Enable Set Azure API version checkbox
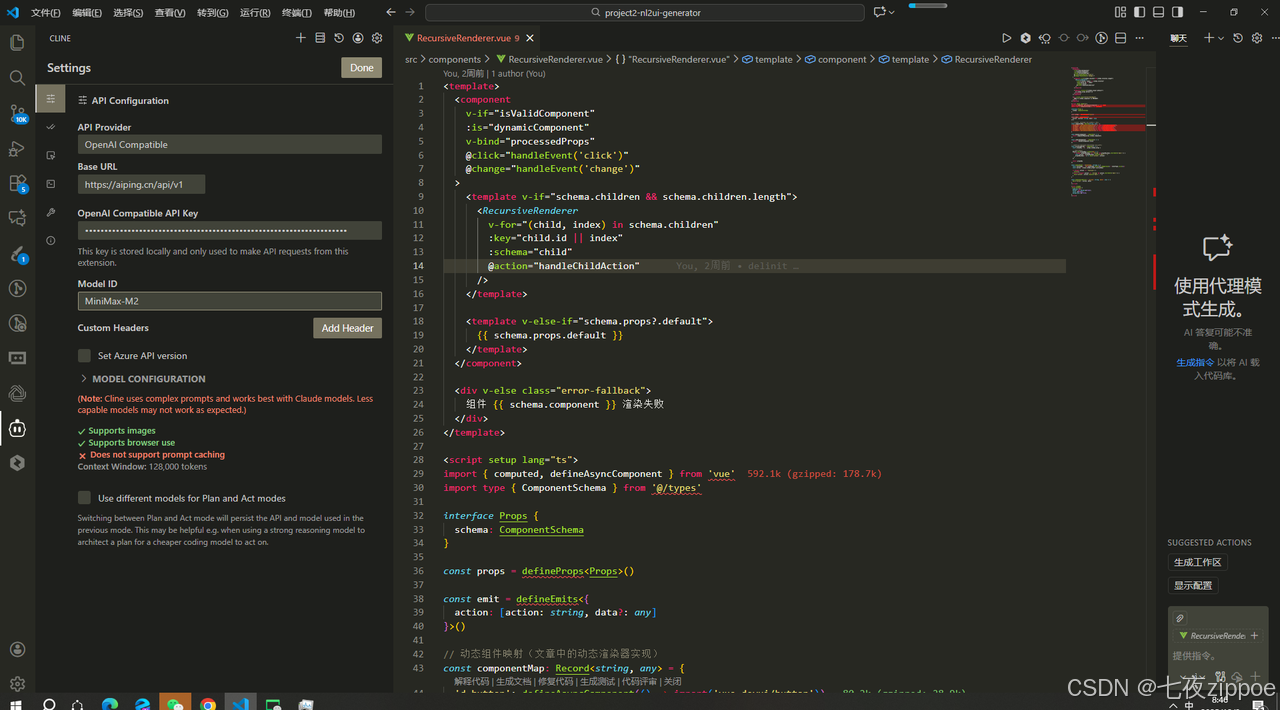1280x710 pixels. point(84,355)
